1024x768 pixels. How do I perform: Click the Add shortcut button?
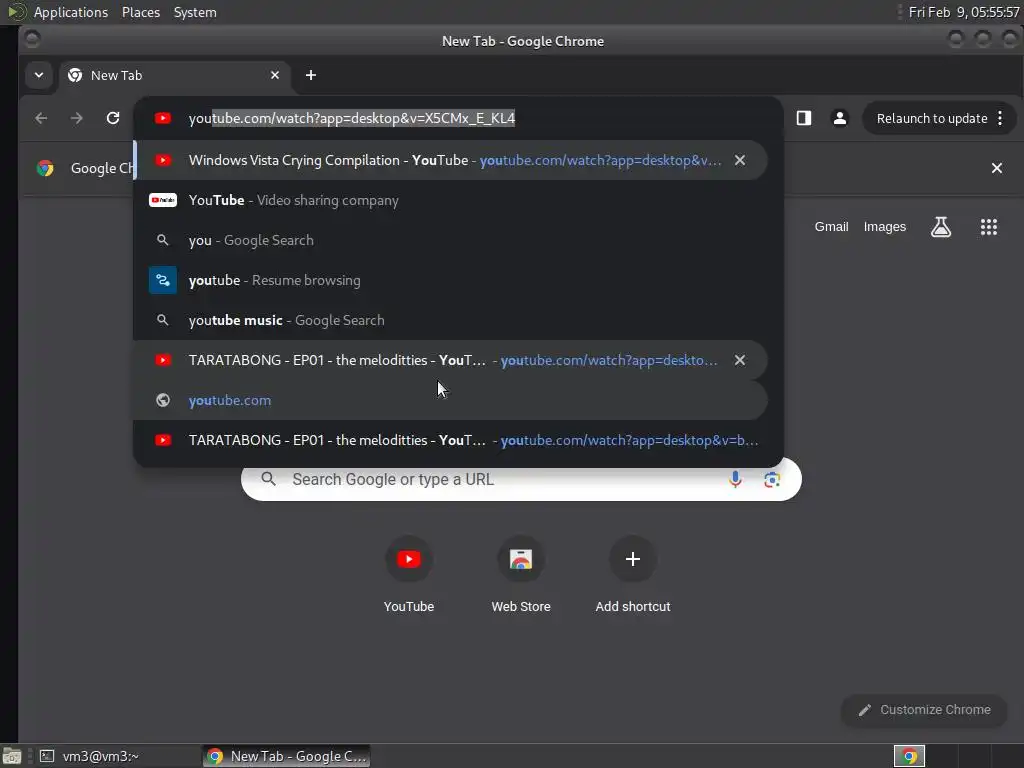point(633,575)
